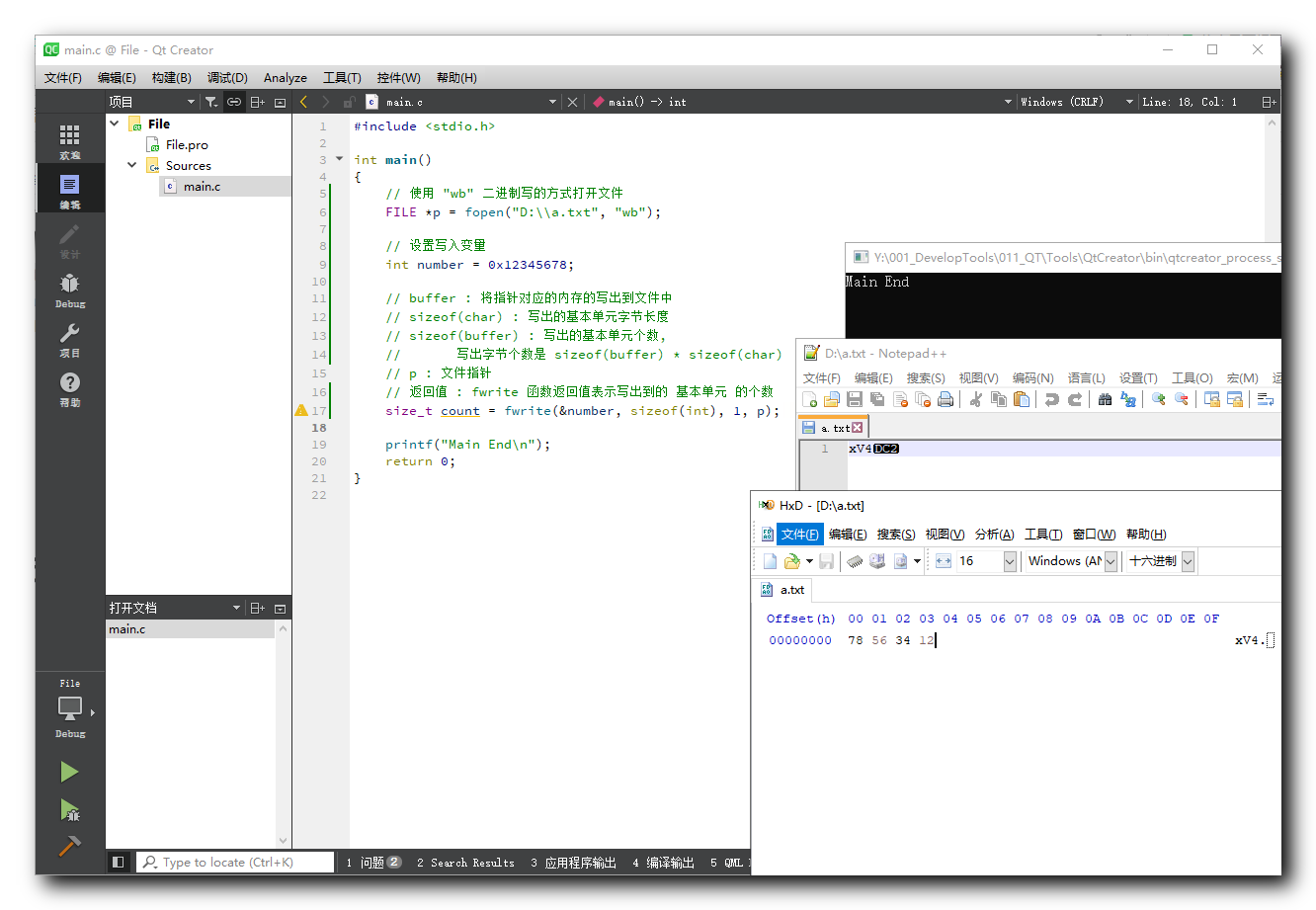Click Cut scissors icon in Notepad++
1316x910 pixels.
pos(976,399)
